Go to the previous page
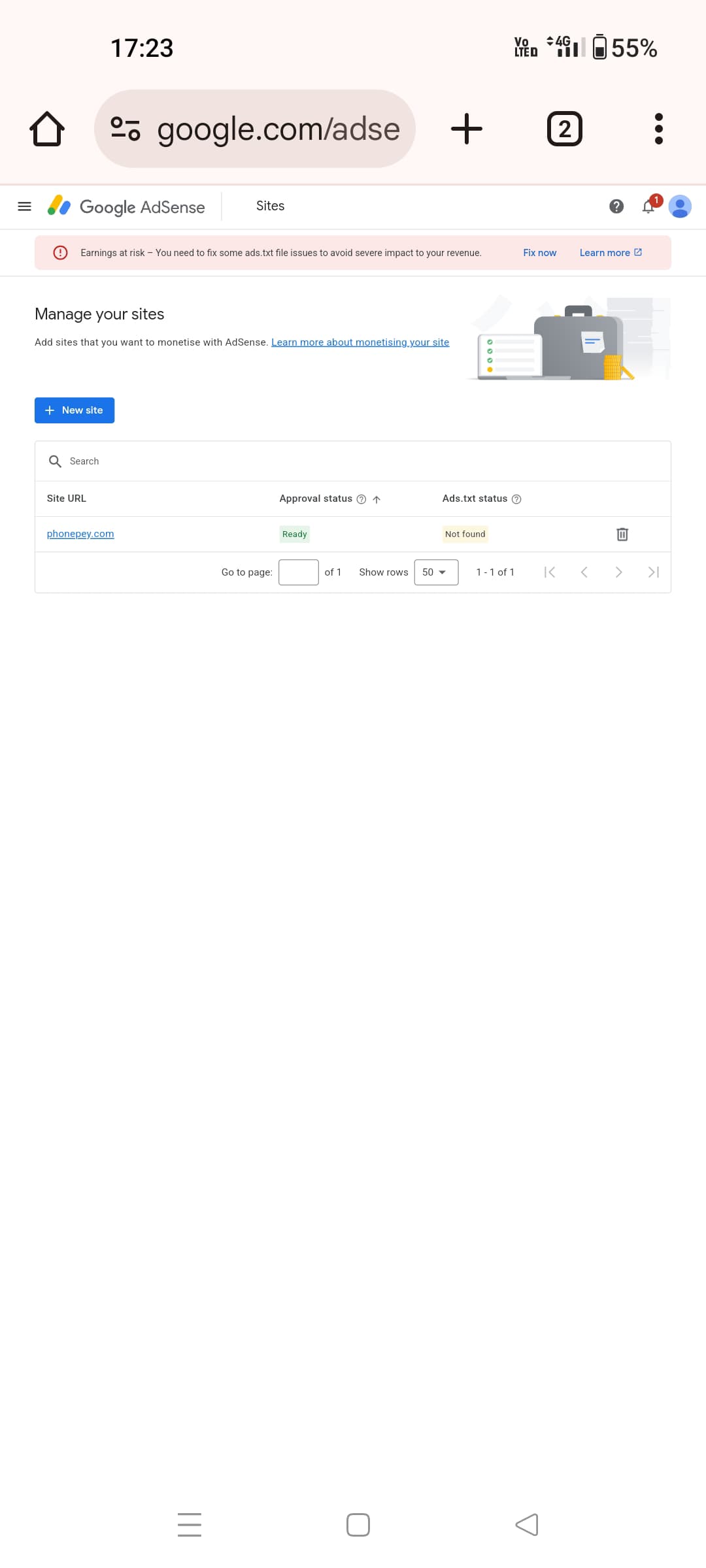This screenshot has width=706, height=1568. coord(584,572)
